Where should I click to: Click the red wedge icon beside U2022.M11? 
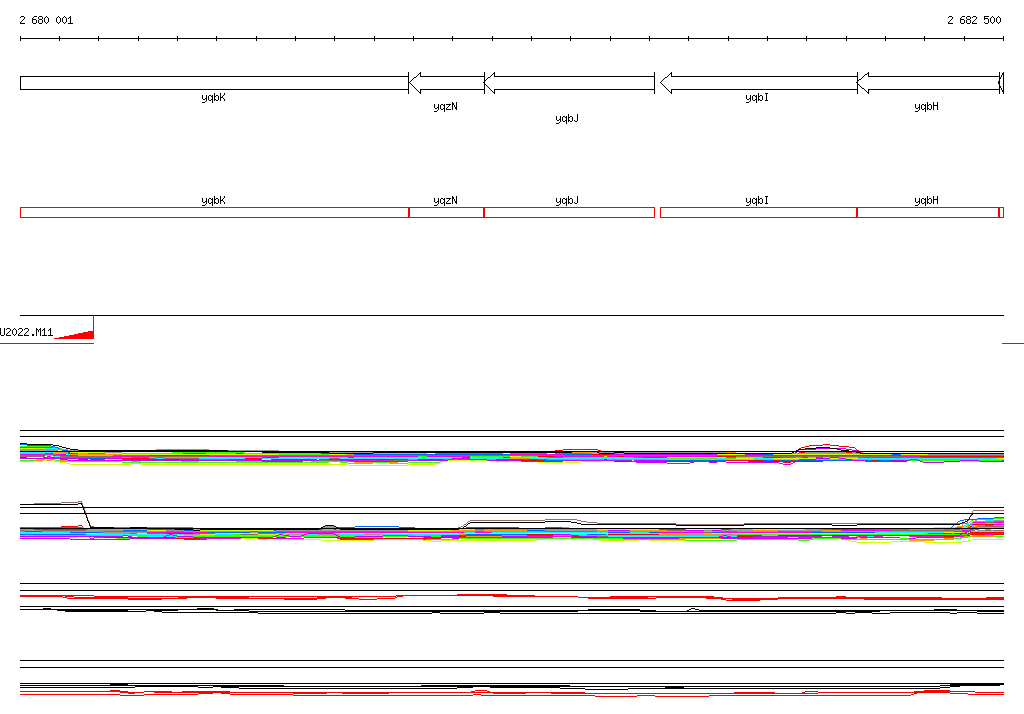pyautogui.click(x=77, y=334)
